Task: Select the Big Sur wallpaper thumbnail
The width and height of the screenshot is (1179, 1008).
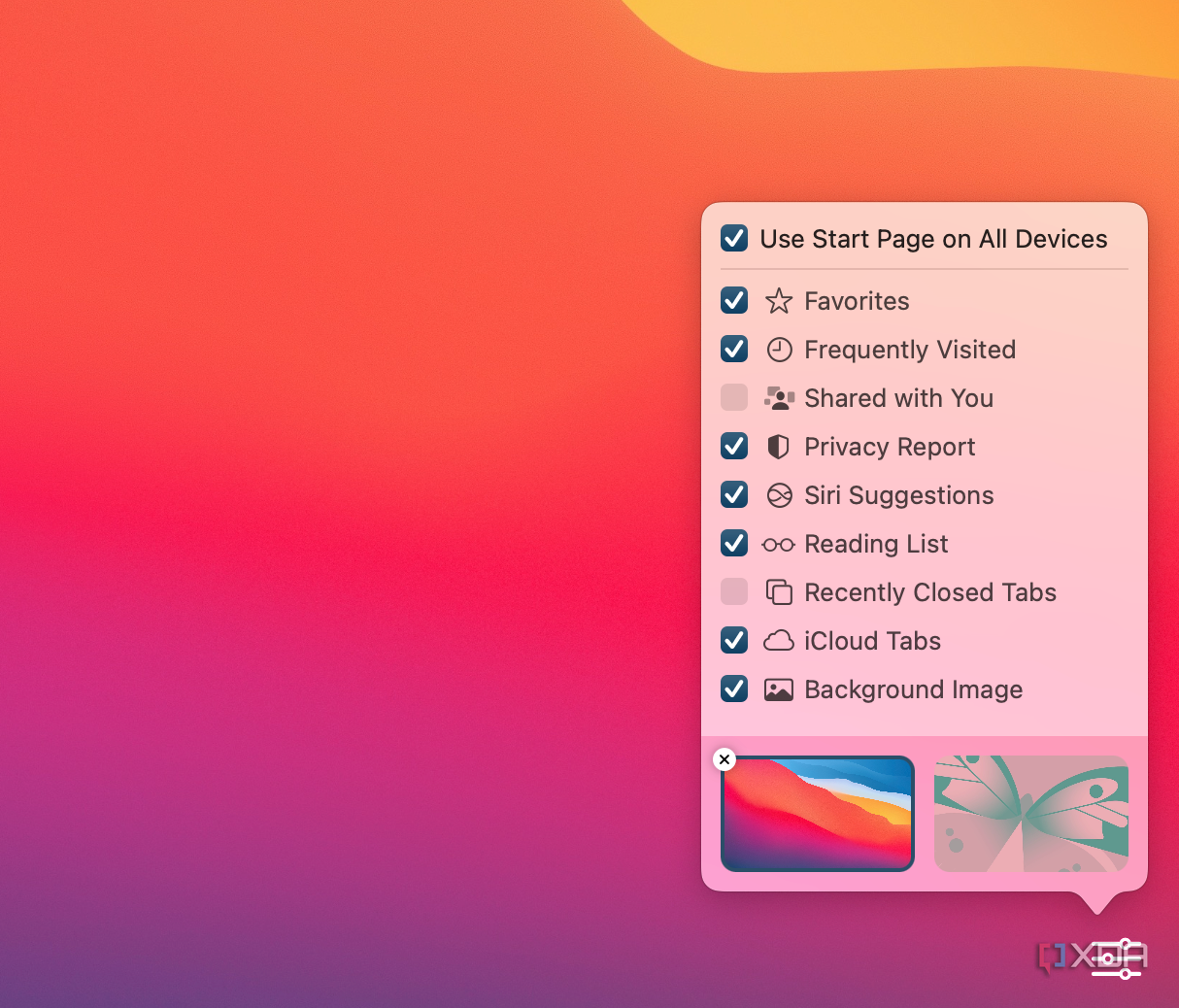Action: pyautogui.click(x=818, y=814)
